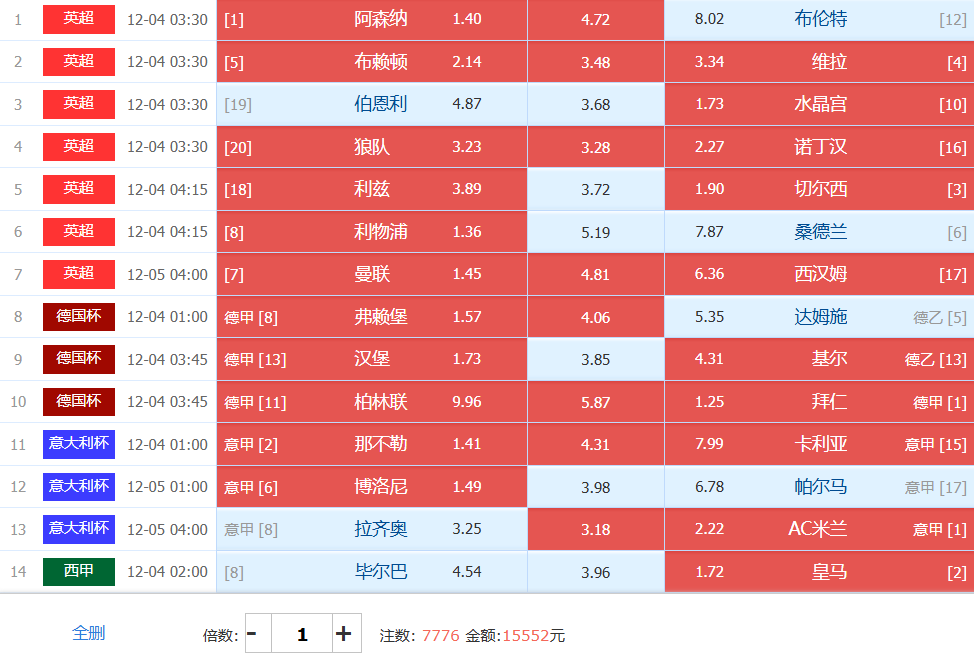Toggle draw odds 5.87 in 柏林联 match

(596, 402)
